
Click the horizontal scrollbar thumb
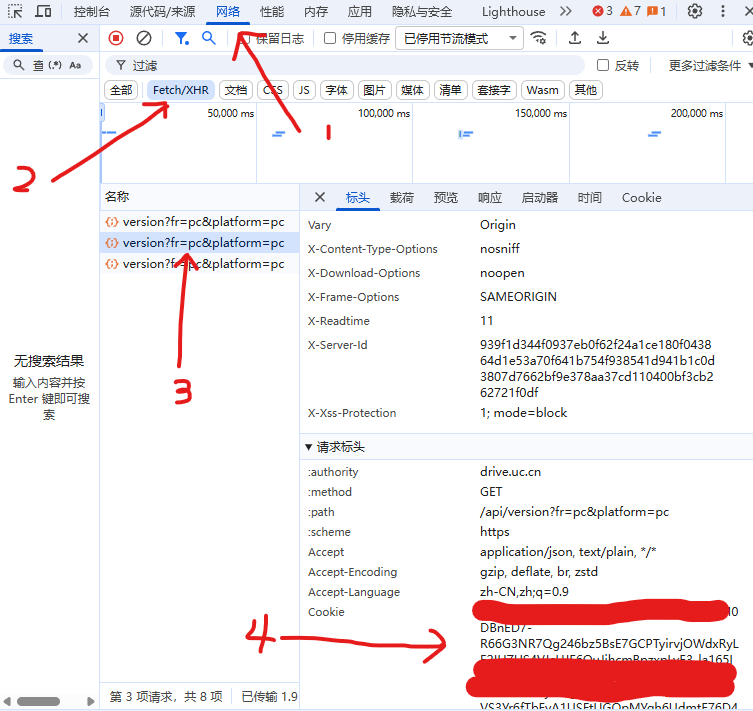click(38, 701)
